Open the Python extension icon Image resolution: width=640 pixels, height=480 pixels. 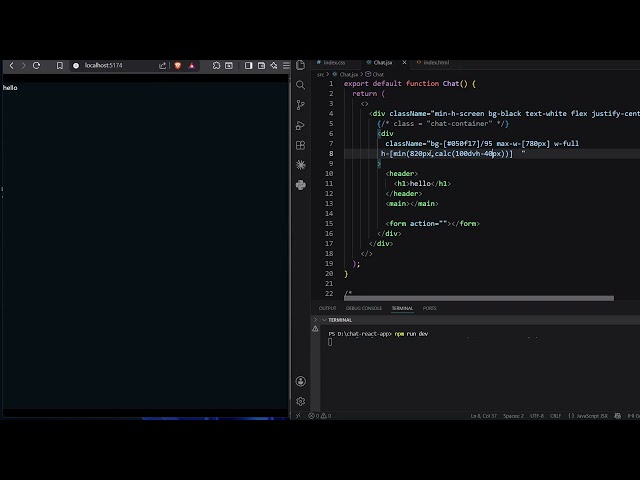click(300, 185)
